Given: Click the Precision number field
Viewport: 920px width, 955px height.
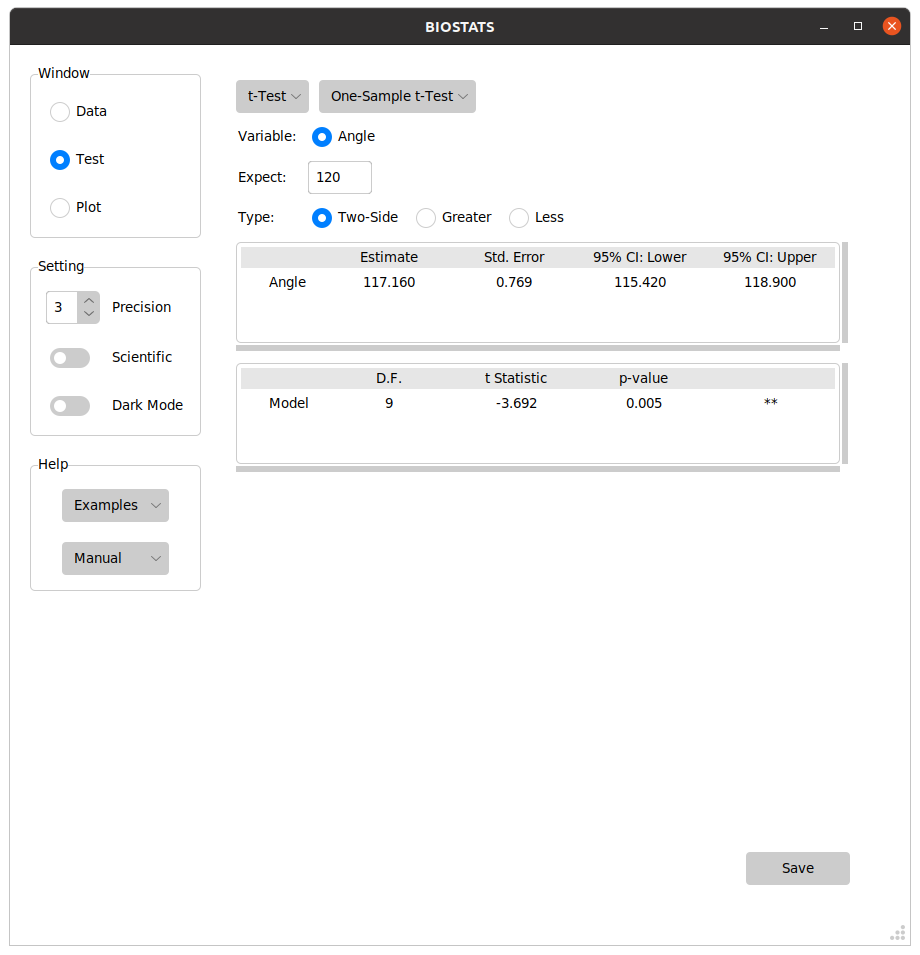Looking at the screenshot, I should (x=61, y=308).
